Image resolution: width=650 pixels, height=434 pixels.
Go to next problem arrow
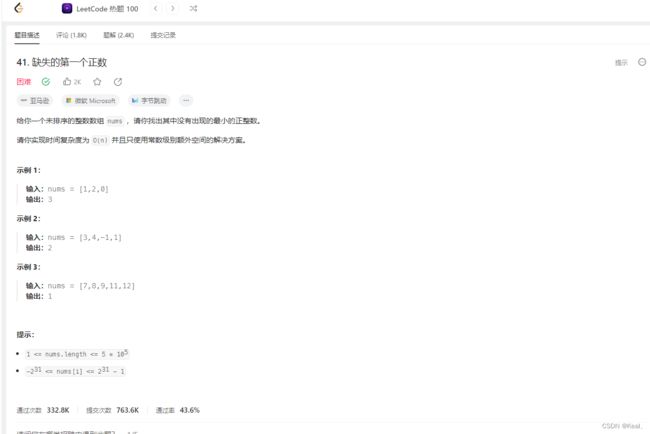pos(172,8)
